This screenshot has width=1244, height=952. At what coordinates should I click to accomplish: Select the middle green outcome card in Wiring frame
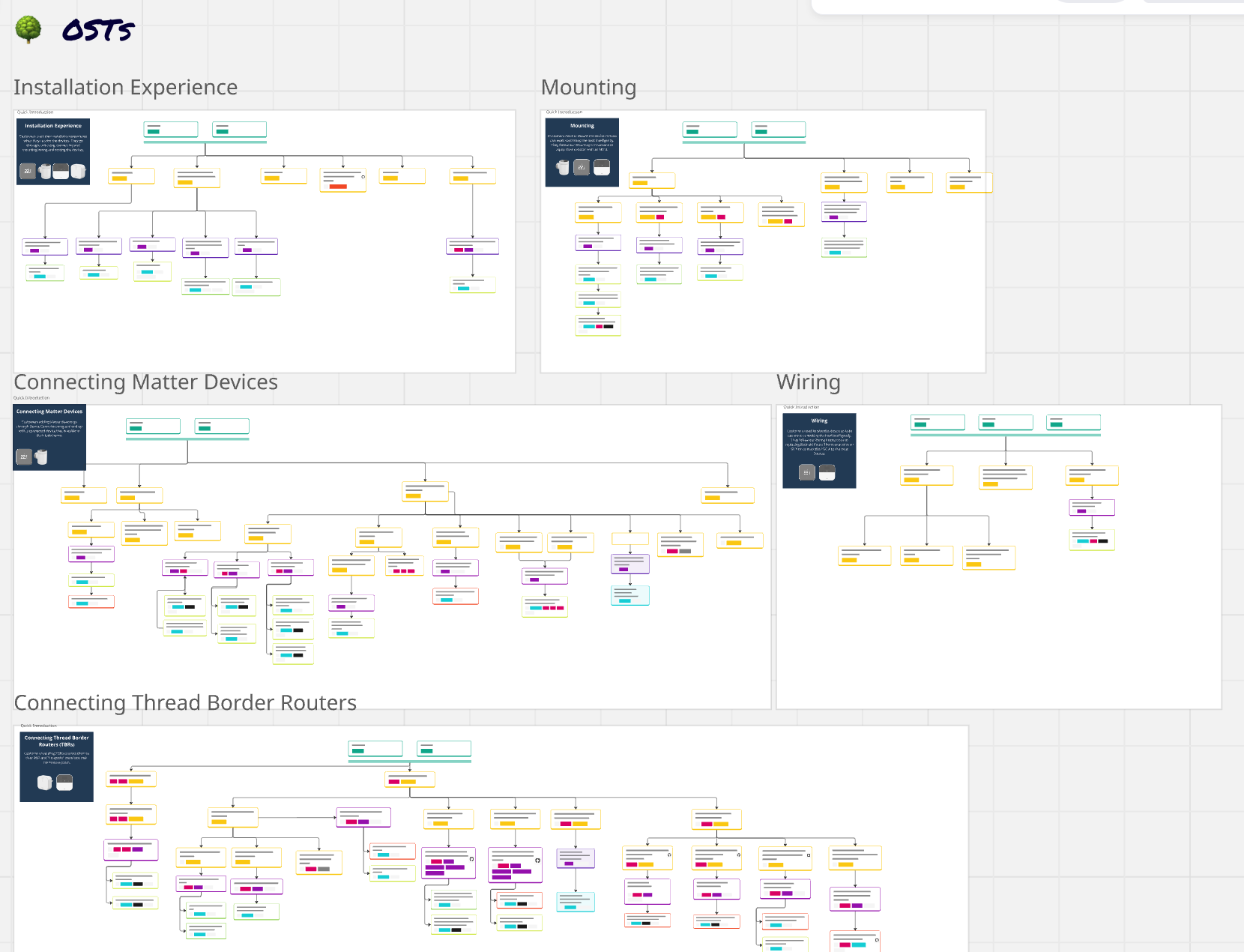tap(1006, 423)
